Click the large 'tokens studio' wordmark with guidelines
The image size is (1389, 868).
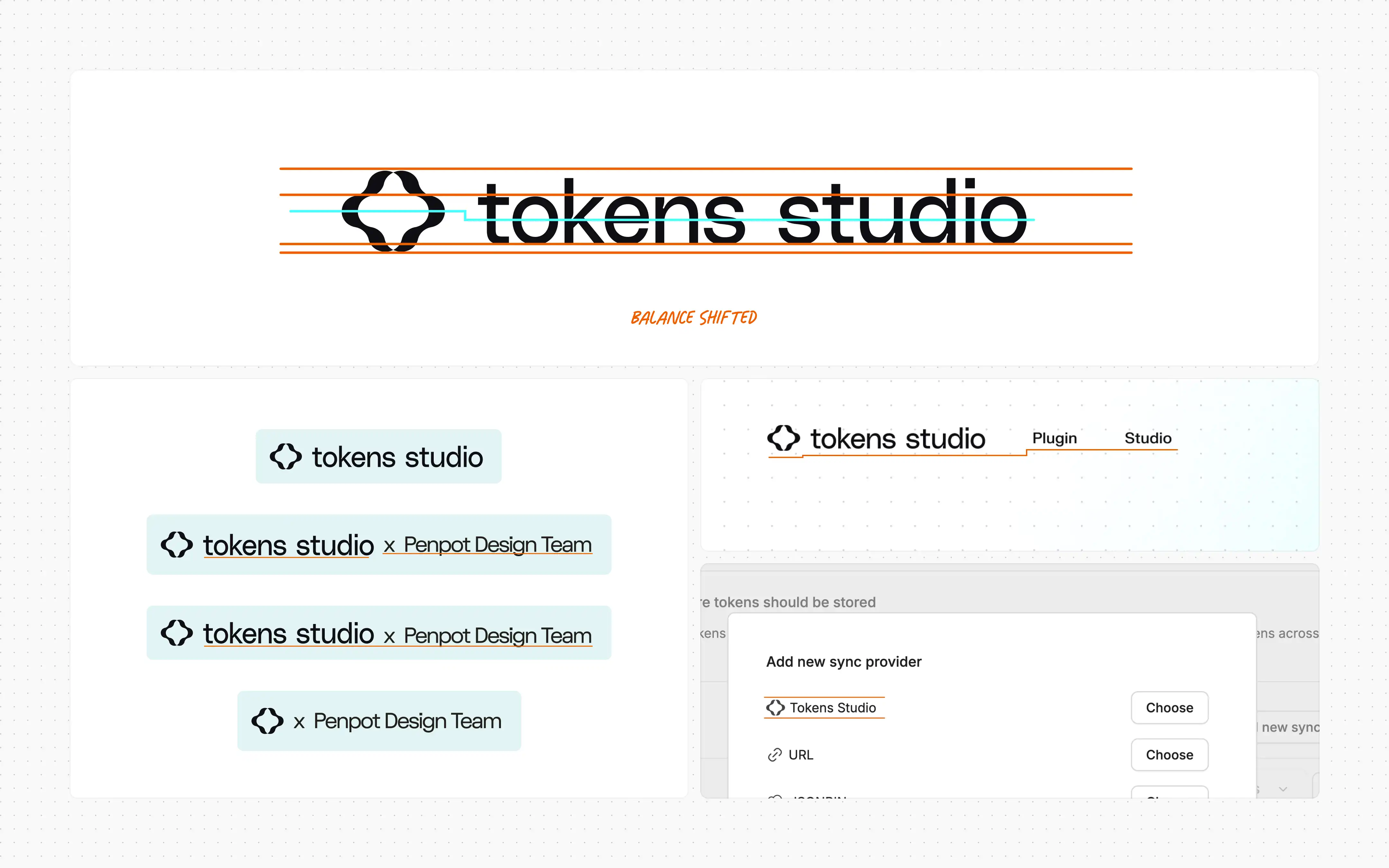pyautogui.click(x=752, y=211)
